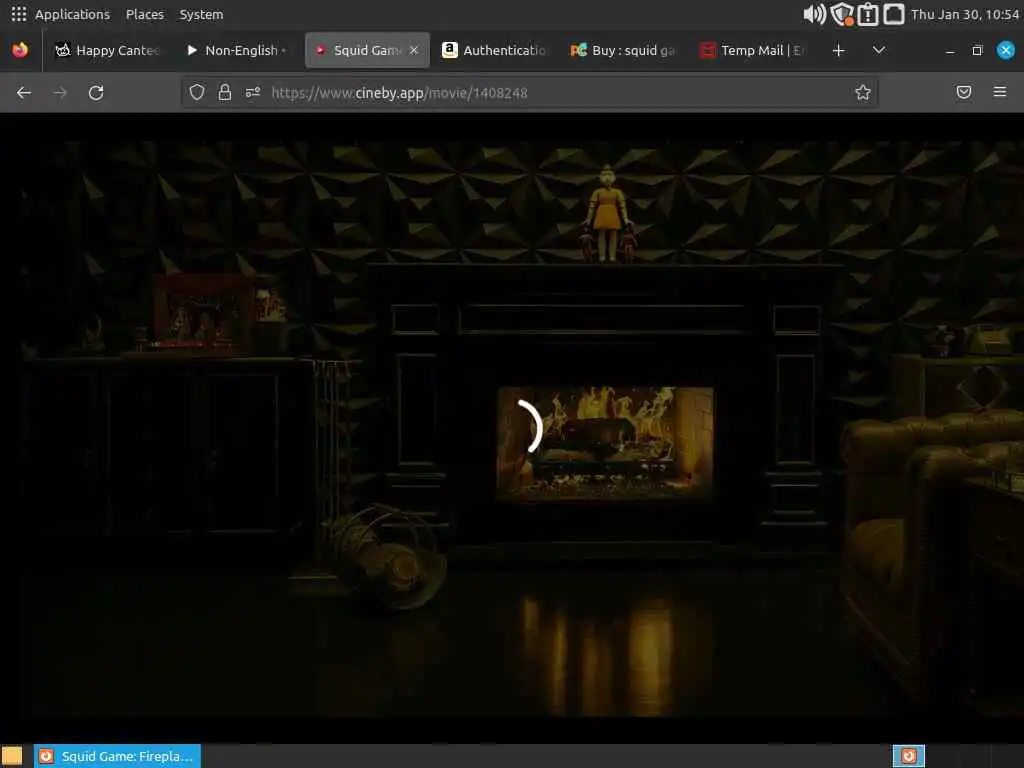Screen dimensions: 1024x768
Task: Open tracking protection shield panel
Action: click(x=197, y=93)
